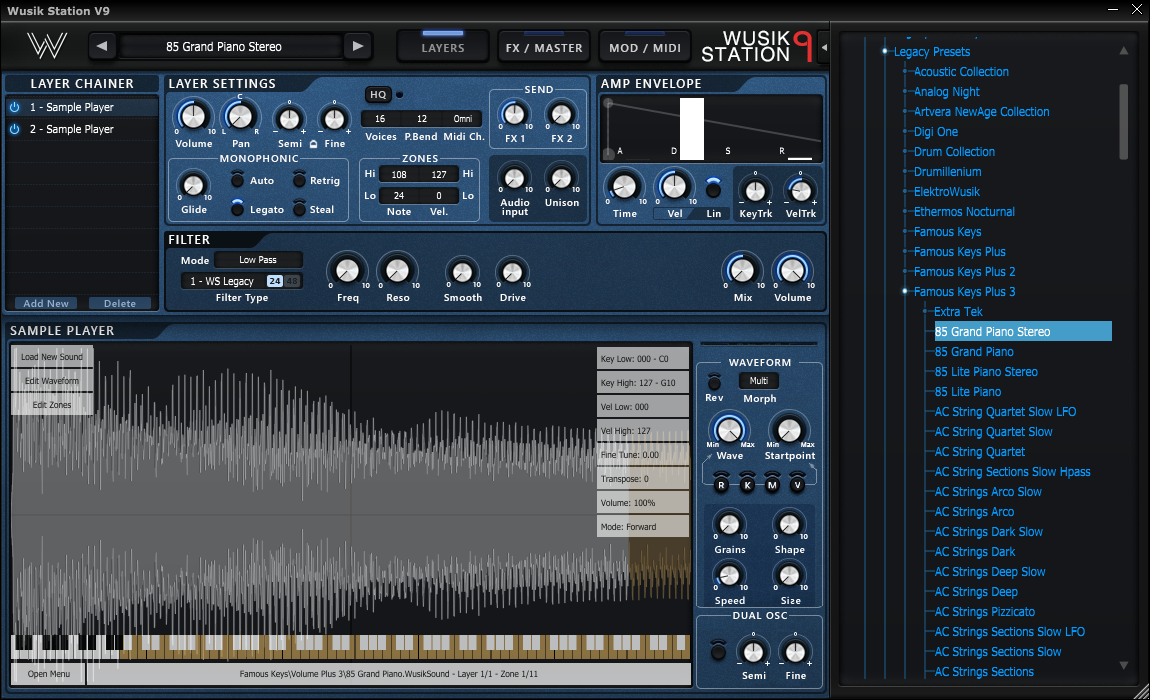Select the AC String Quartet preset
Viewport: 1150px width, 700px height.
[x=980, y=452]
